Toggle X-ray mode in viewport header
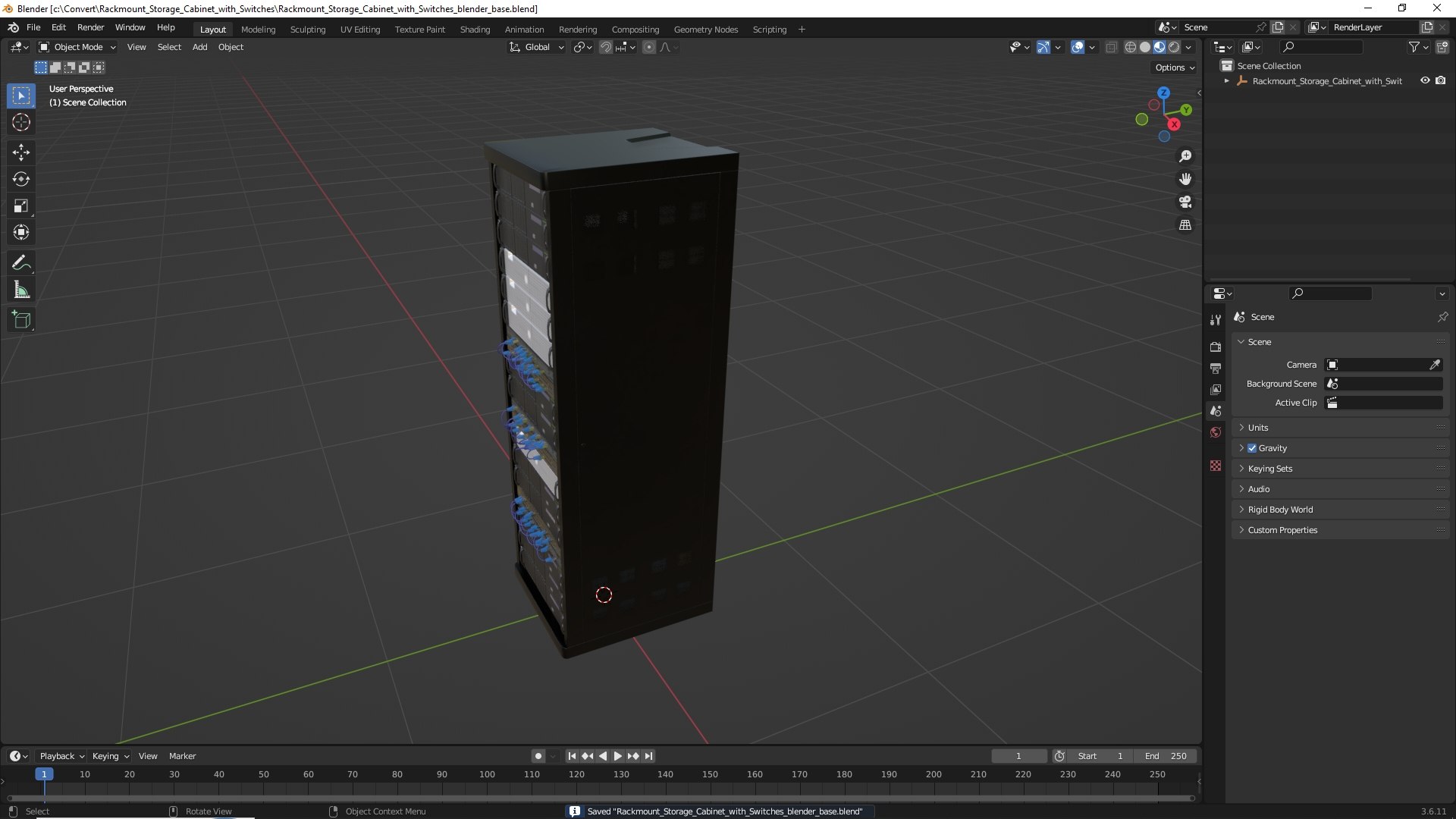Screen dimensions: 1456x819 pyautogui.click(x=1111, y=47)
